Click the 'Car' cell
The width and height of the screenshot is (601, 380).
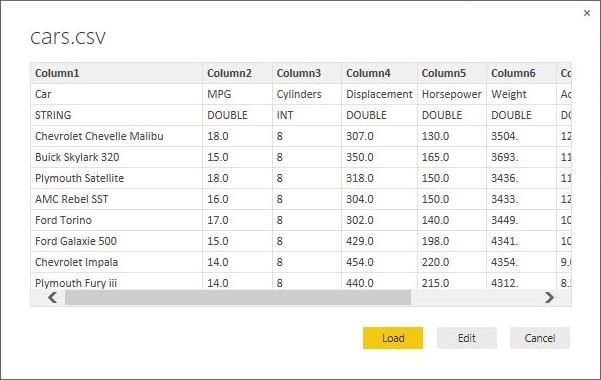pos(117,94)
